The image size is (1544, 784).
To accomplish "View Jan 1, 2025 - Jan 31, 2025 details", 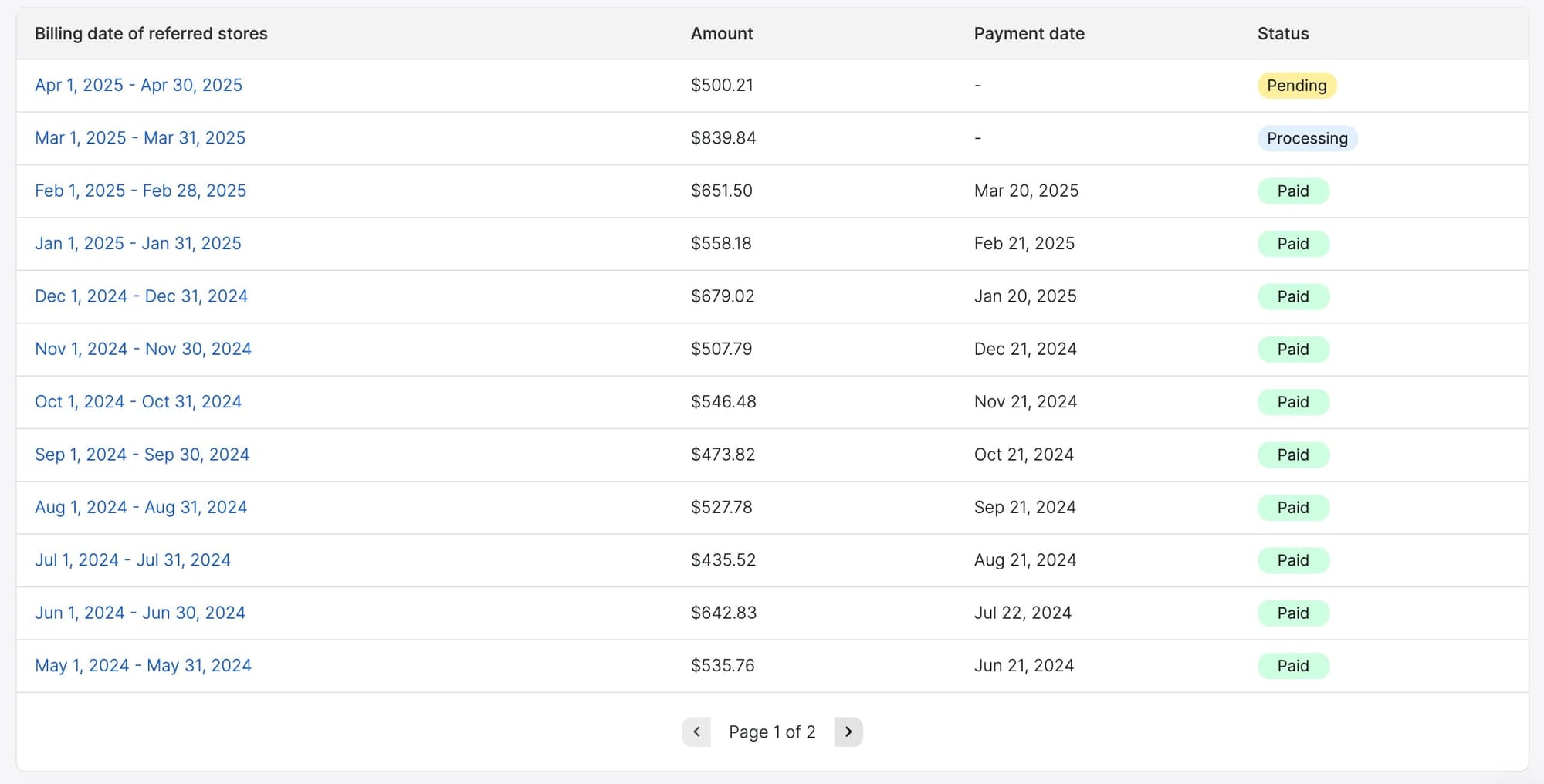I will [137, 244].
